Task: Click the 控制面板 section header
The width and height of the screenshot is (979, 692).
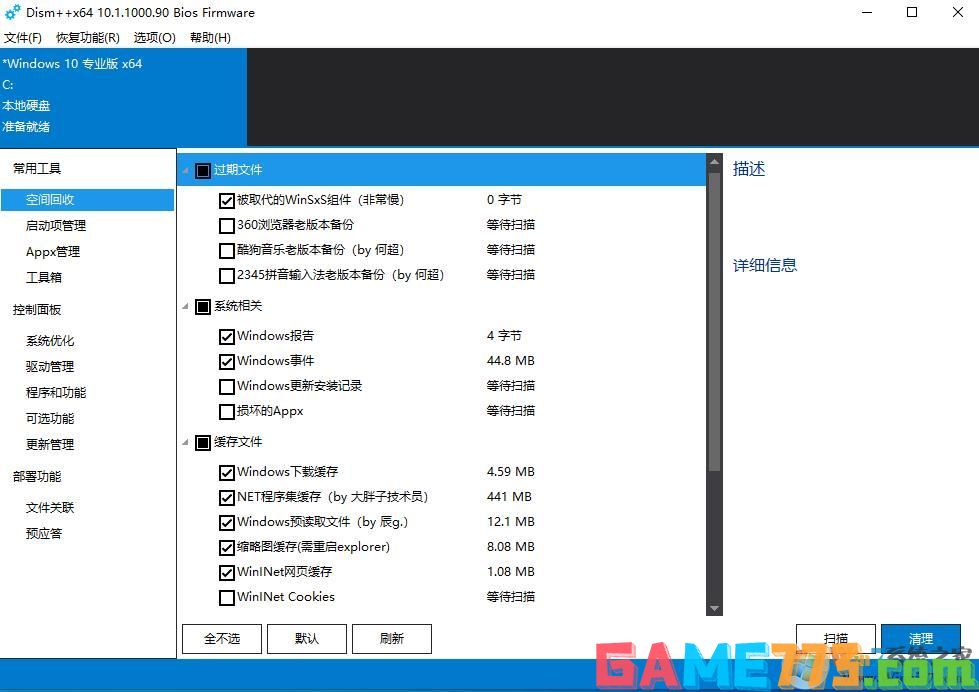Action: pyautogui.click(x=37, y=310)
